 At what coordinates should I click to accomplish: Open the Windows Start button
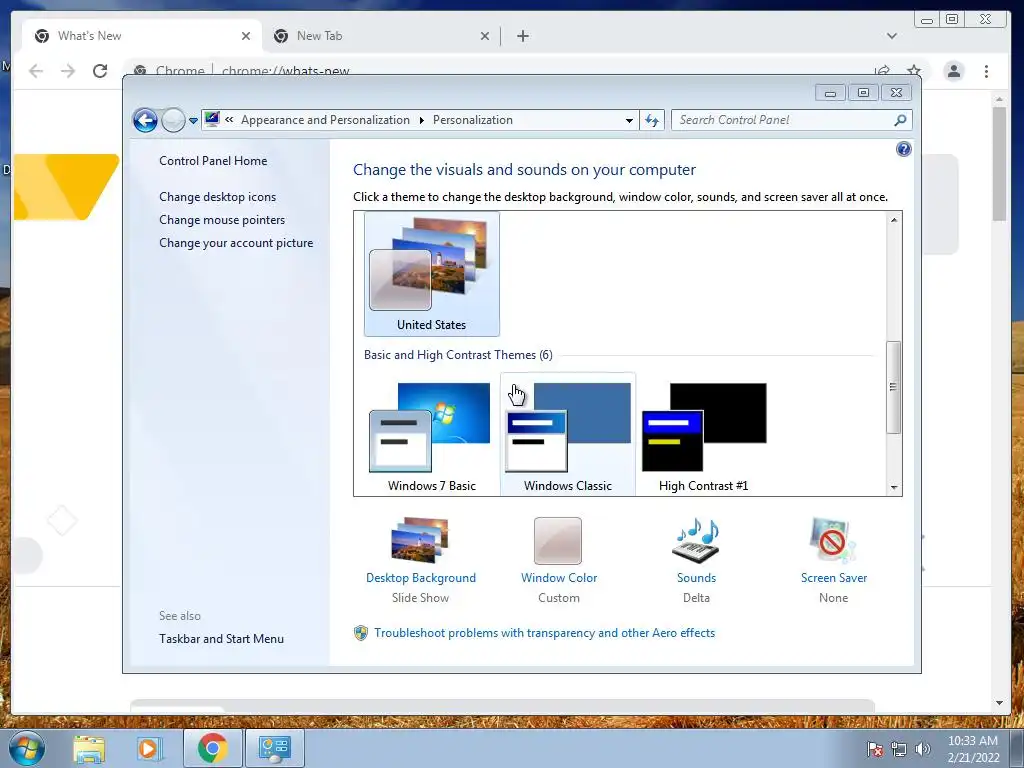point(27,748)
